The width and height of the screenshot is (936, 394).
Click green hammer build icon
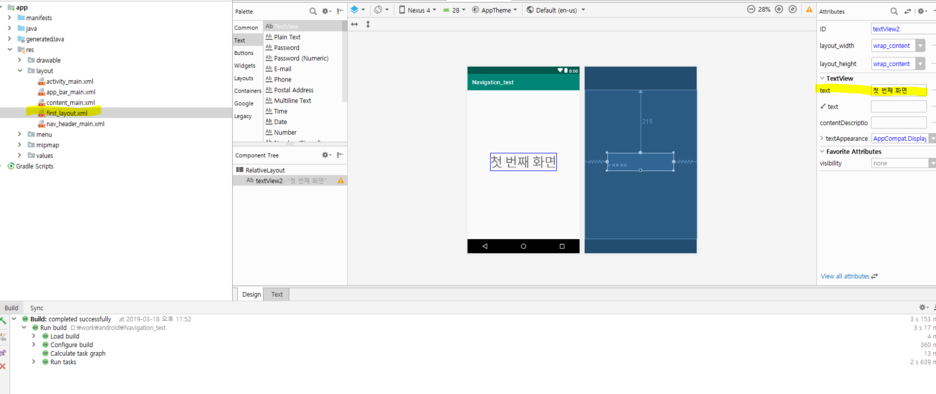(3, 321)
